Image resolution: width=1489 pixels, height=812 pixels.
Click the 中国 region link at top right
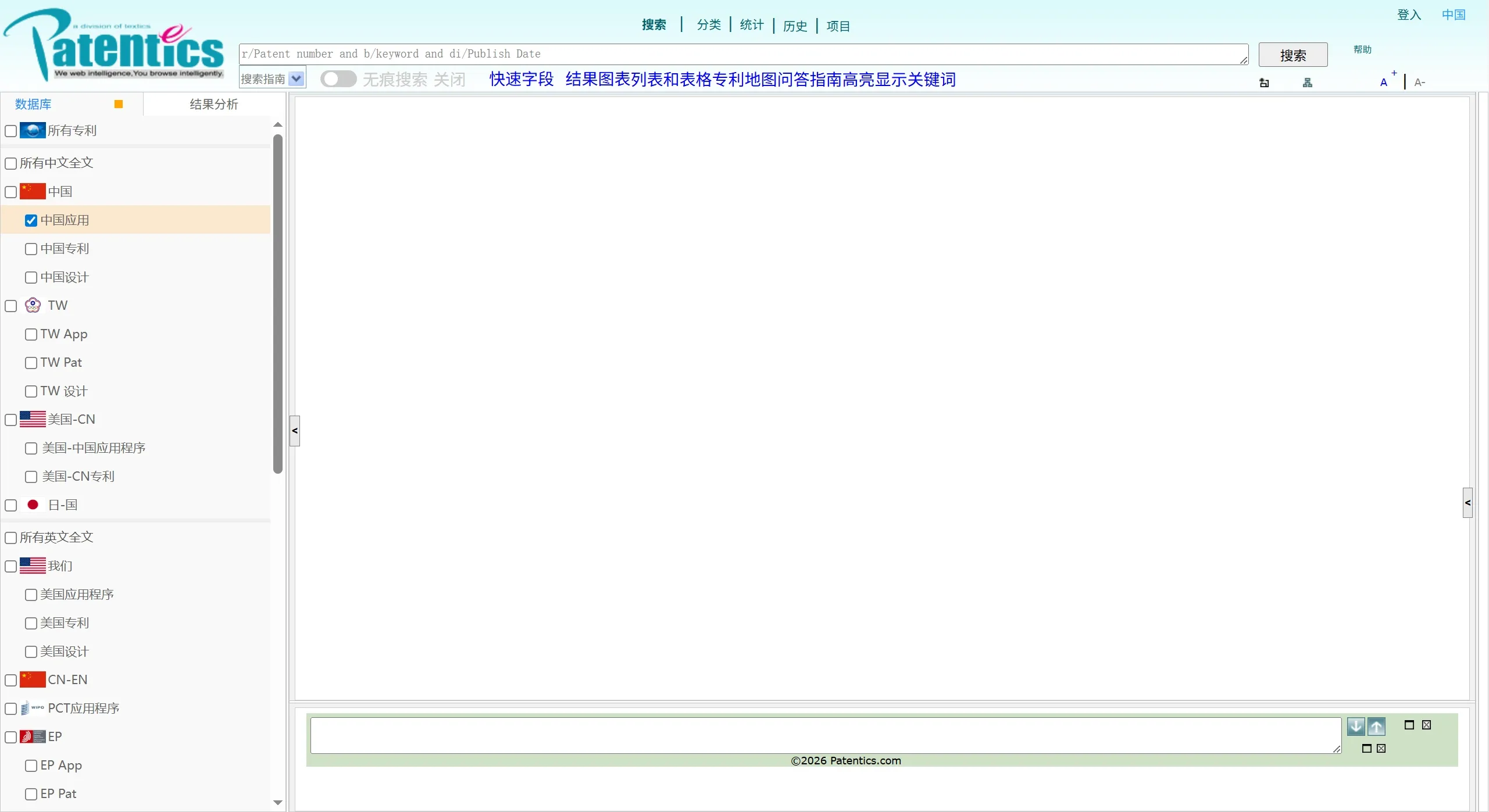click(1454, 15)
